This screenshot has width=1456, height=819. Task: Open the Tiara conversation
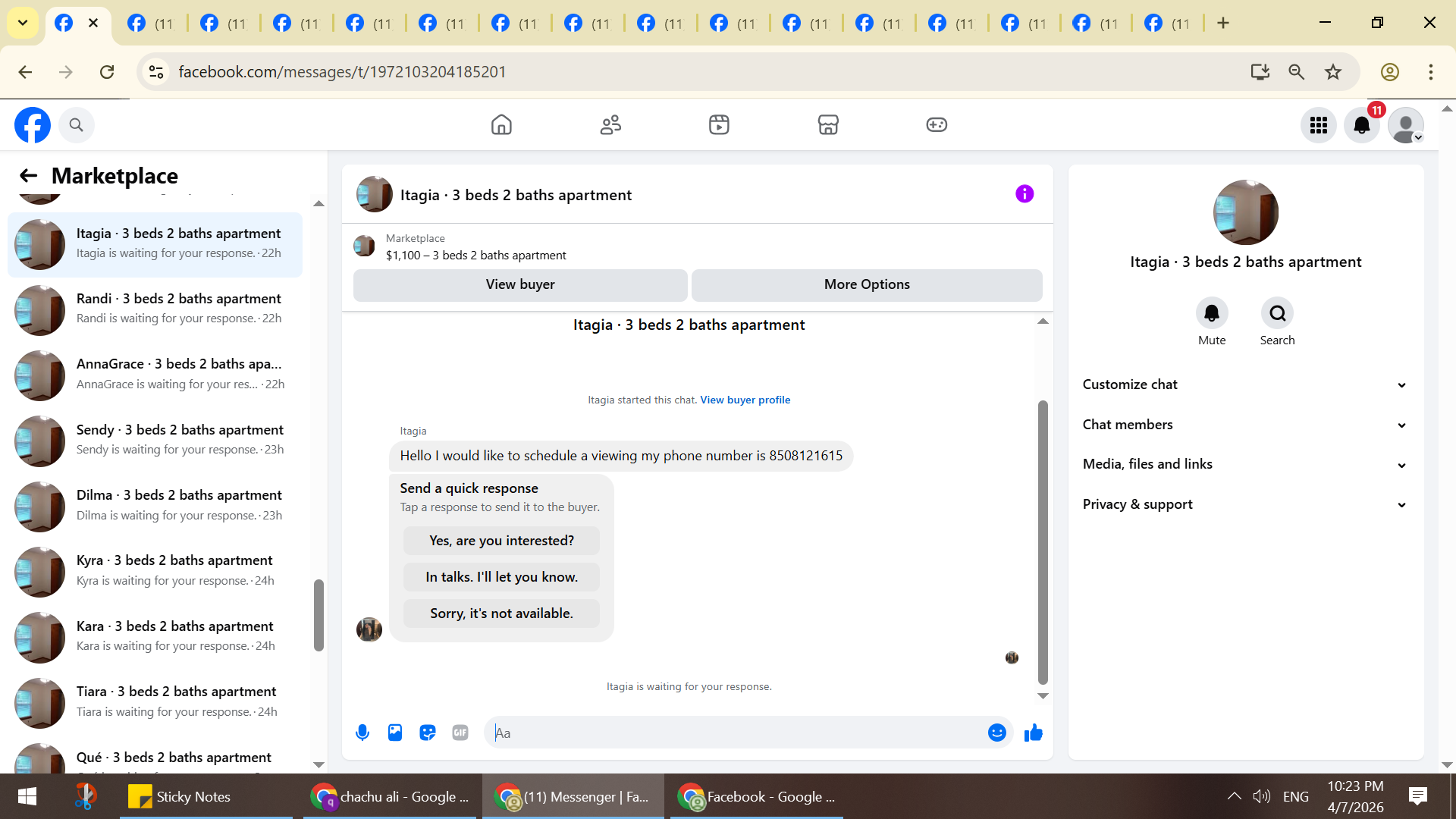[x=155, y=703]
